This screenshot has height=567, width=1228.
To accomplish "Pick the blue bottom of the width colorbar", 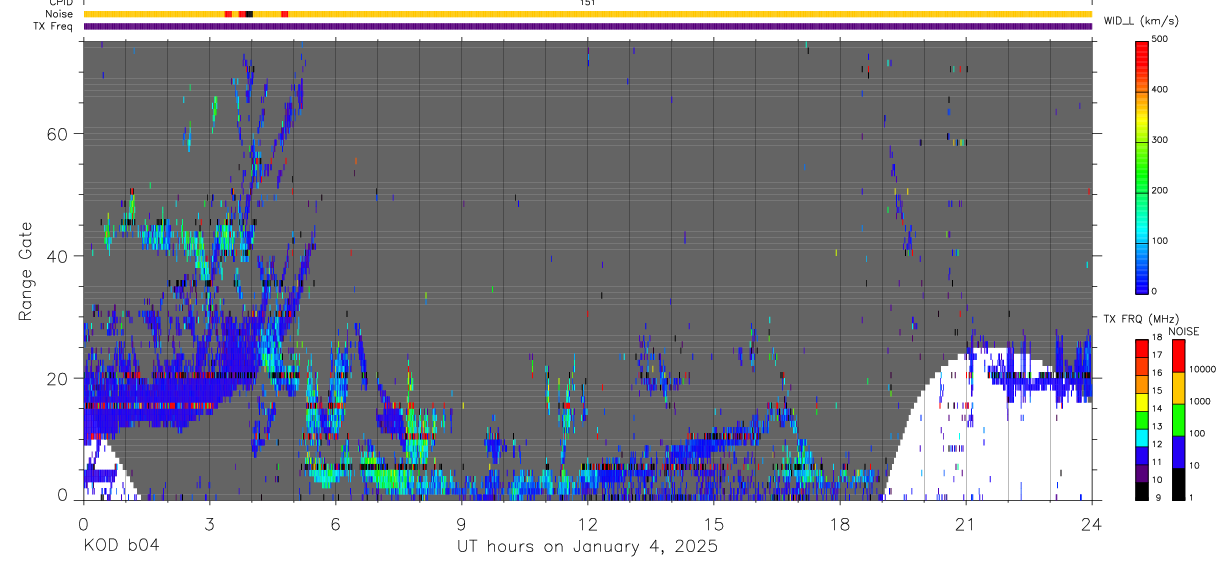I will pyautogui.click(x=1142, y=278).
